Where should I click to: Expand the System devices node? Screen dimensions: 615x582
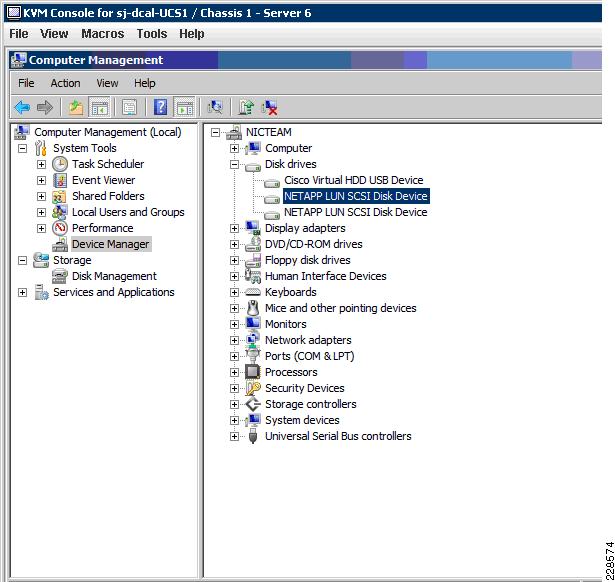click(234, 420)
